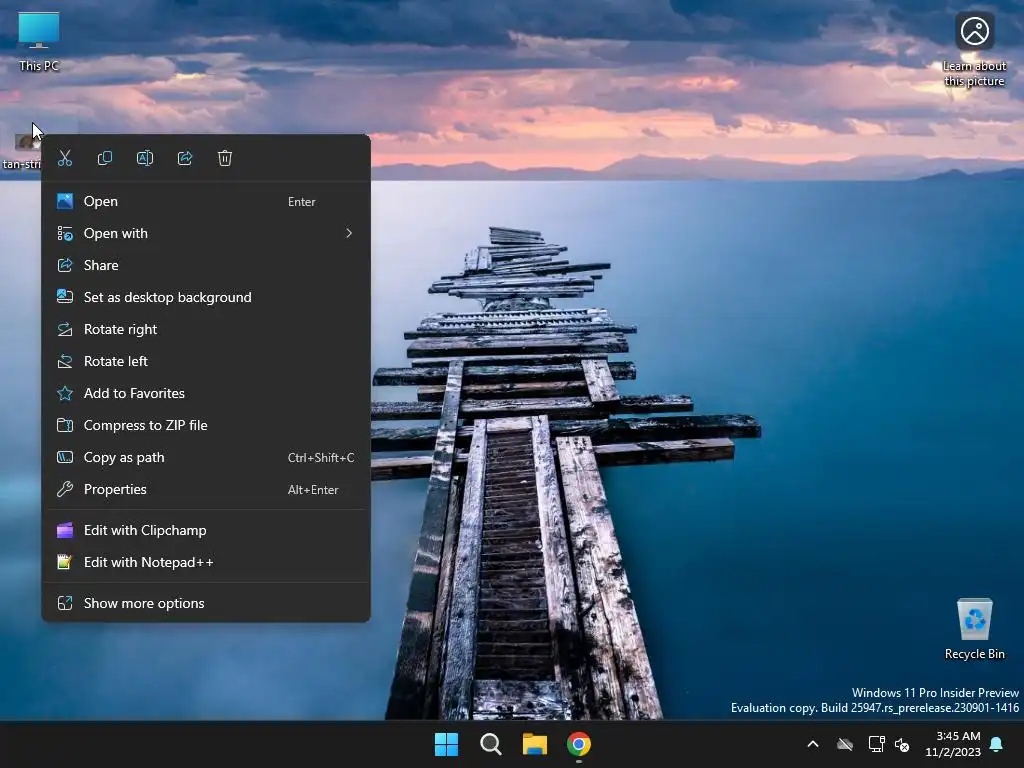Click the notification bell icon

point(997,744)
